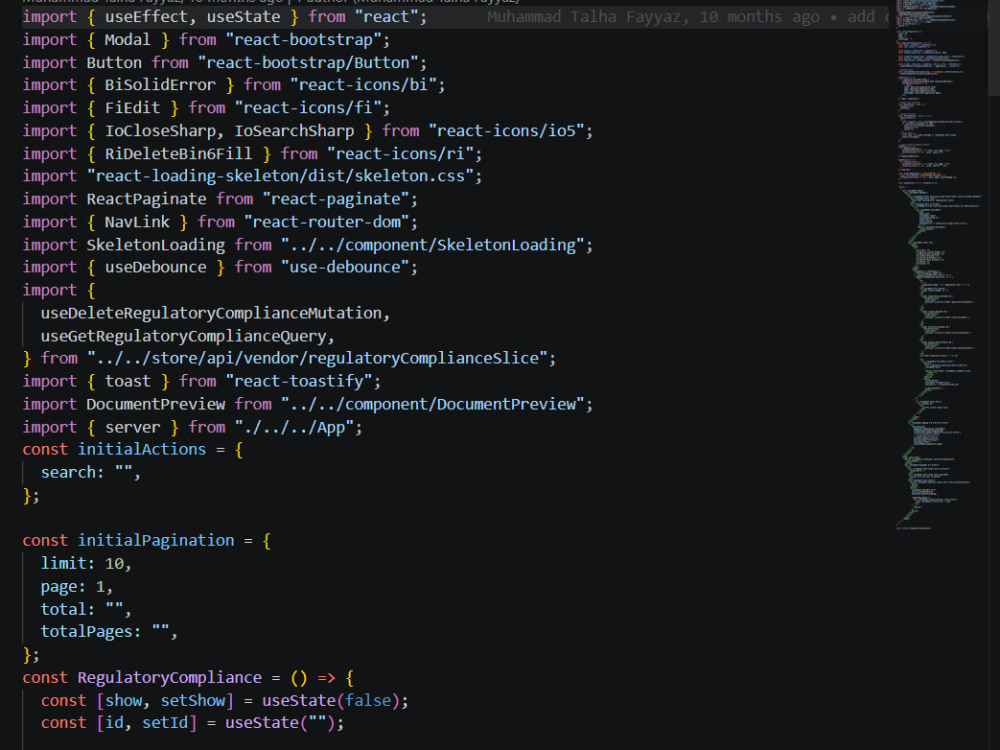Click the RegulatoryCompliance component name
1000x750 pixels.
(169, 678)
